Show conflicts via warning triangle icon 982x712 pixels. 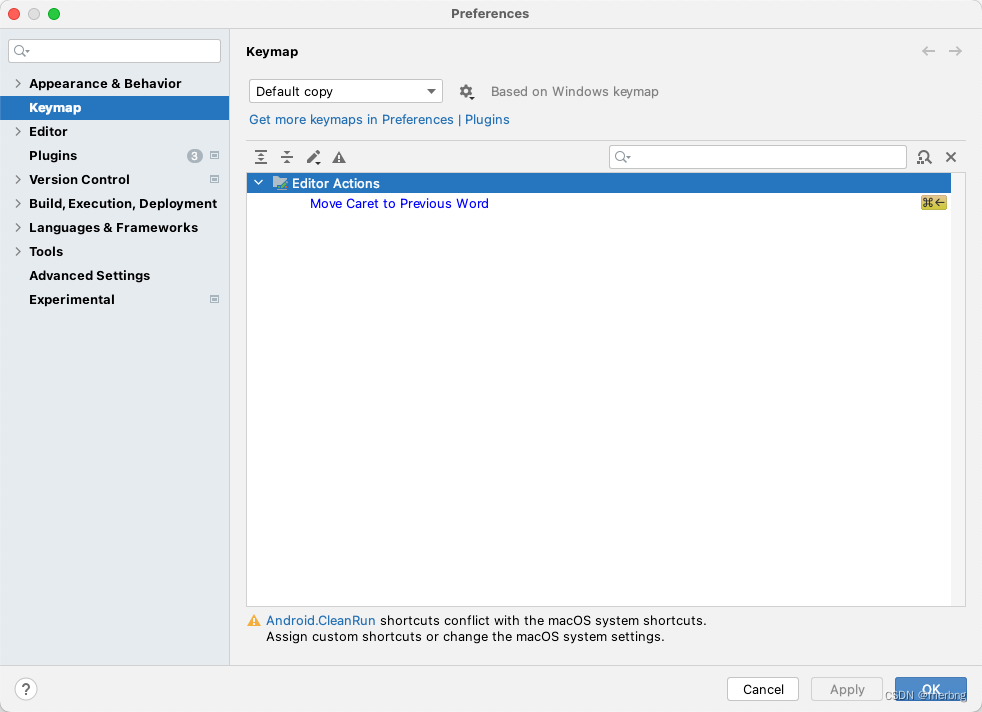click(339, 157)
